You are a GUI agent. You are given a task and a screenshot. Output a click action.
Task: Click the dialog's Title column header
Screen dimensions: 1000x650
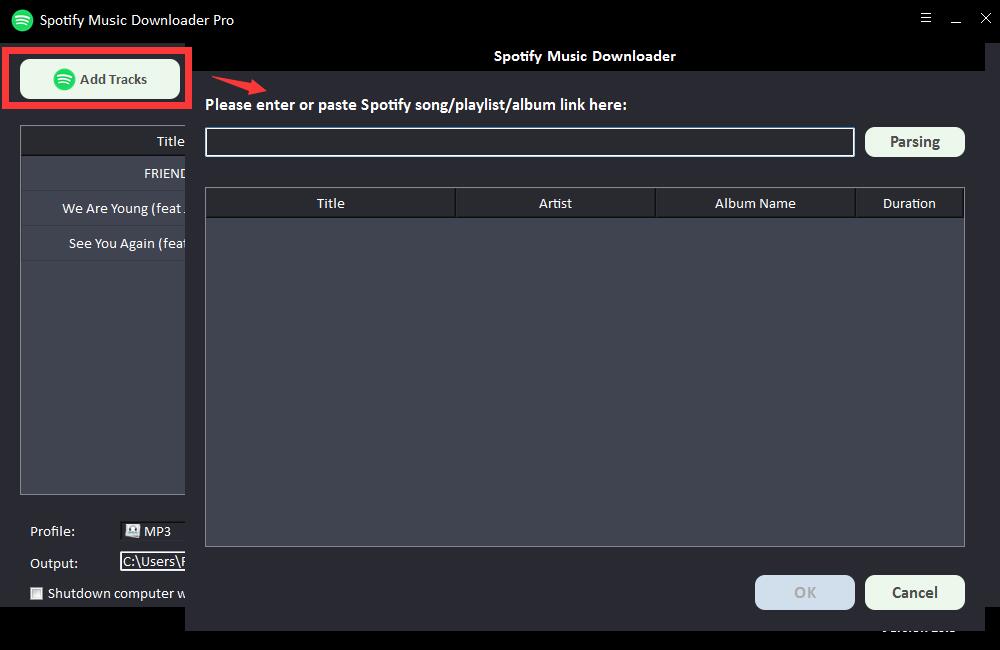(330, 203)
